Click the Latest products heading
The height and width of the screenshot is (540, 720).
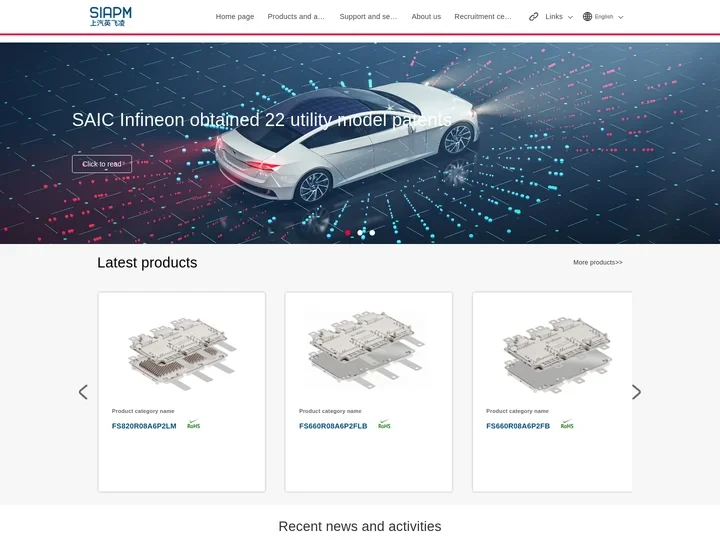[147, 263]
